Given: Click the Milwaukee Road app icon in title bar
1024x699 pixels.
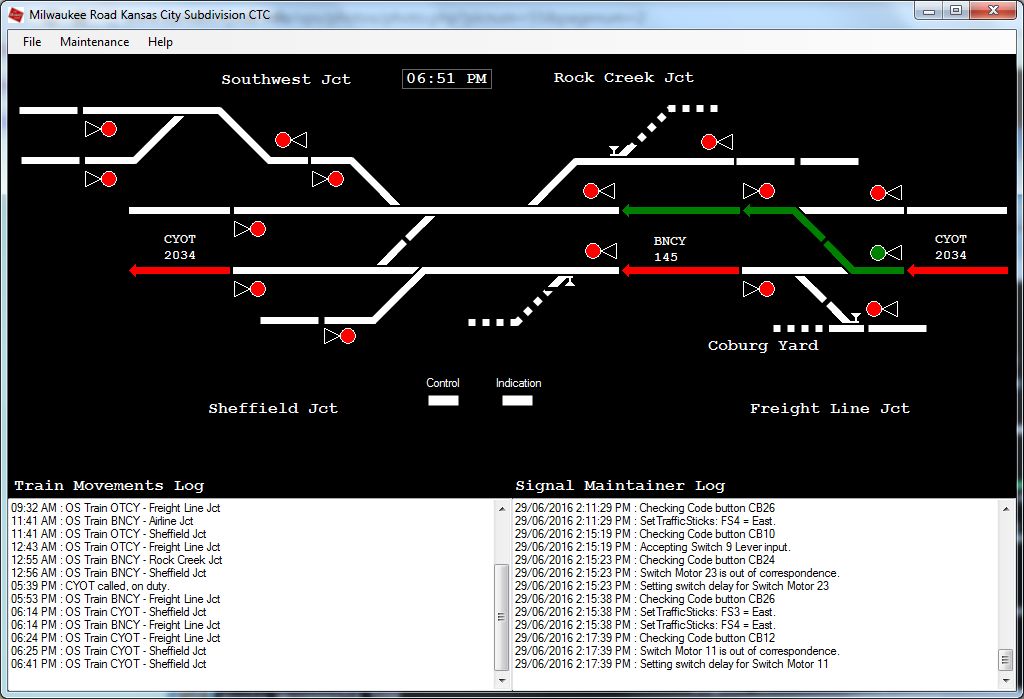Looking at the screenshot, I should tap(16, 14).
